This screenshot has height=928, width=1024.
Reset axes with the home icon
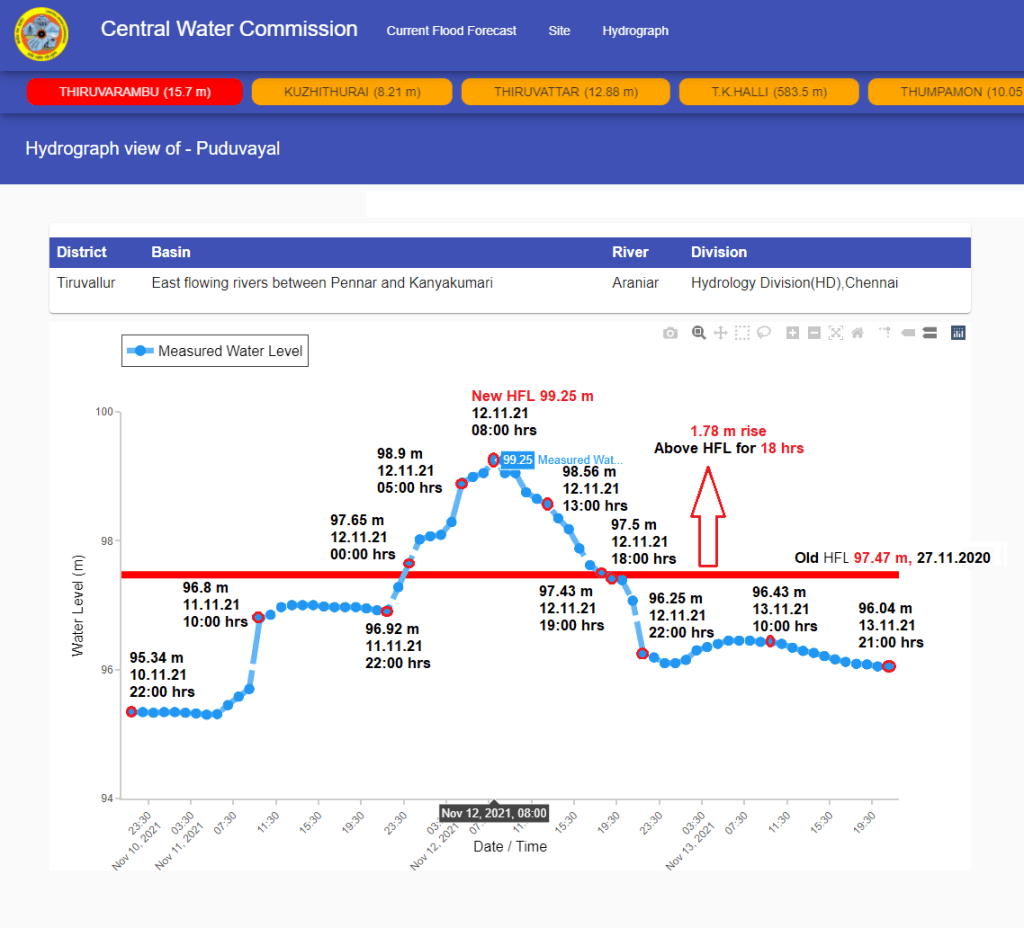(x=857, y=333)
